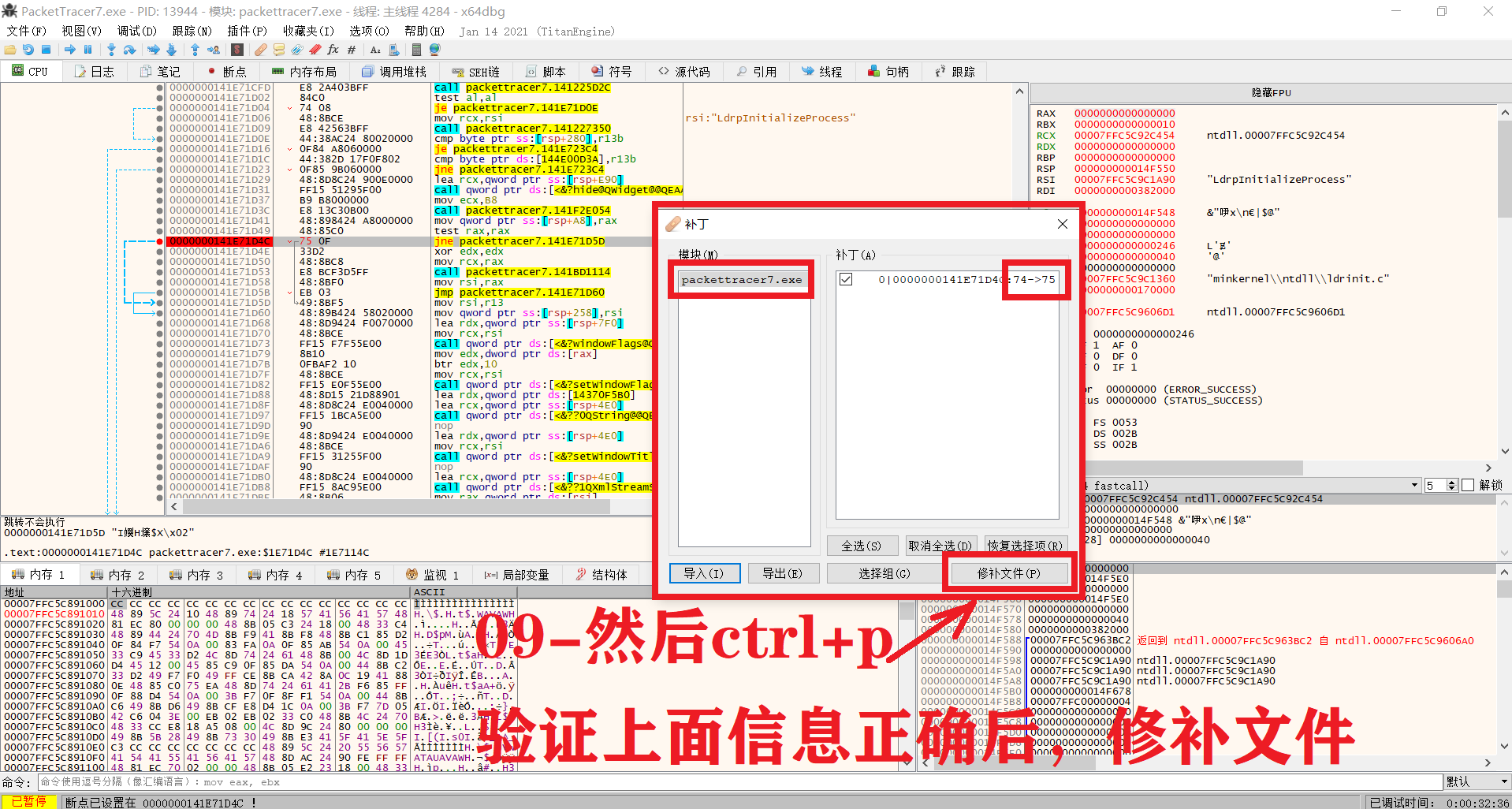Select the Step Into debugger icon
Screen dimensions: 1512x809
[110, 50]
